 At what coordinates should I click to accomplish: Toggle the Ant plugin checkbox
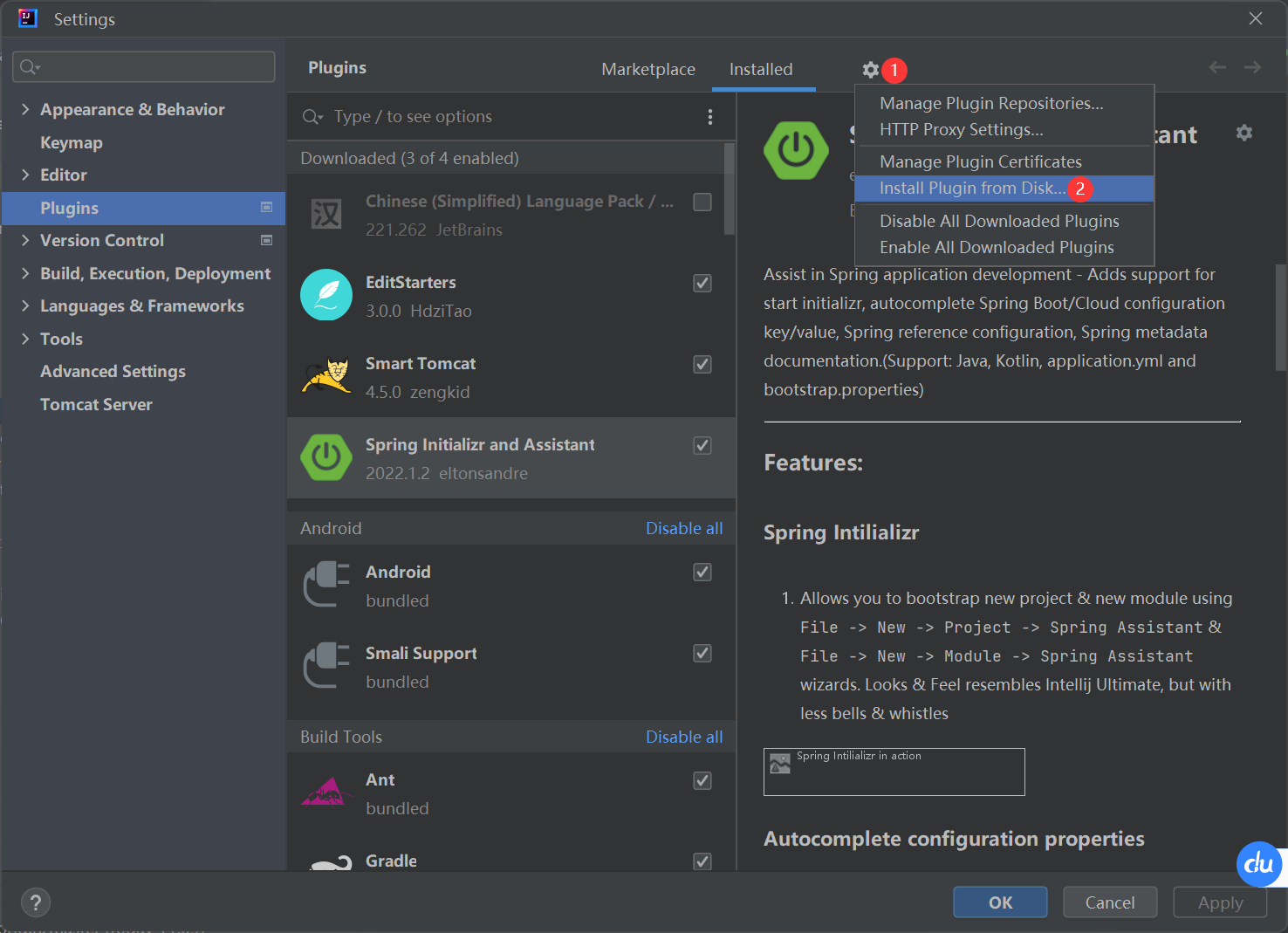[x=702, y=780]
